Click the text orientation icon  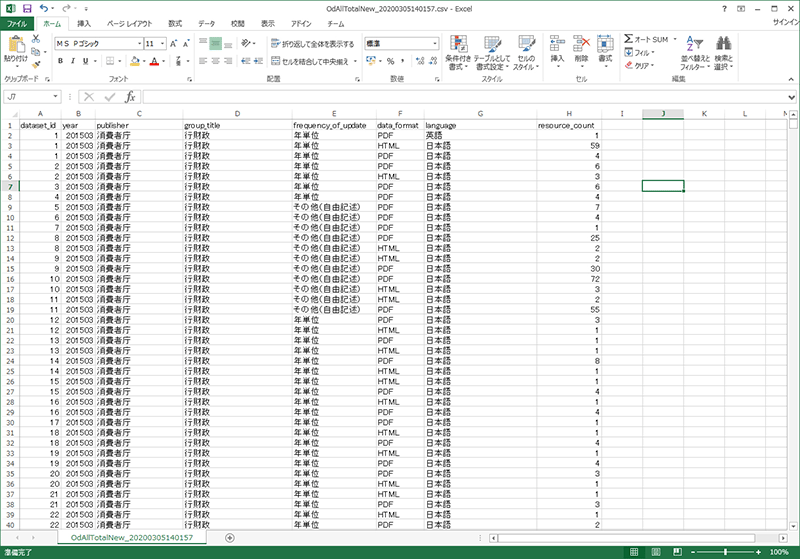click(246, 44)
